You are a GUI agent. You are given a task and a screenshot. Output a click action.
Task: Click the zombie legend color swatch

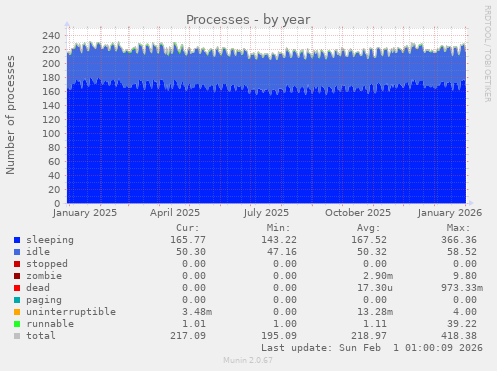17,276
